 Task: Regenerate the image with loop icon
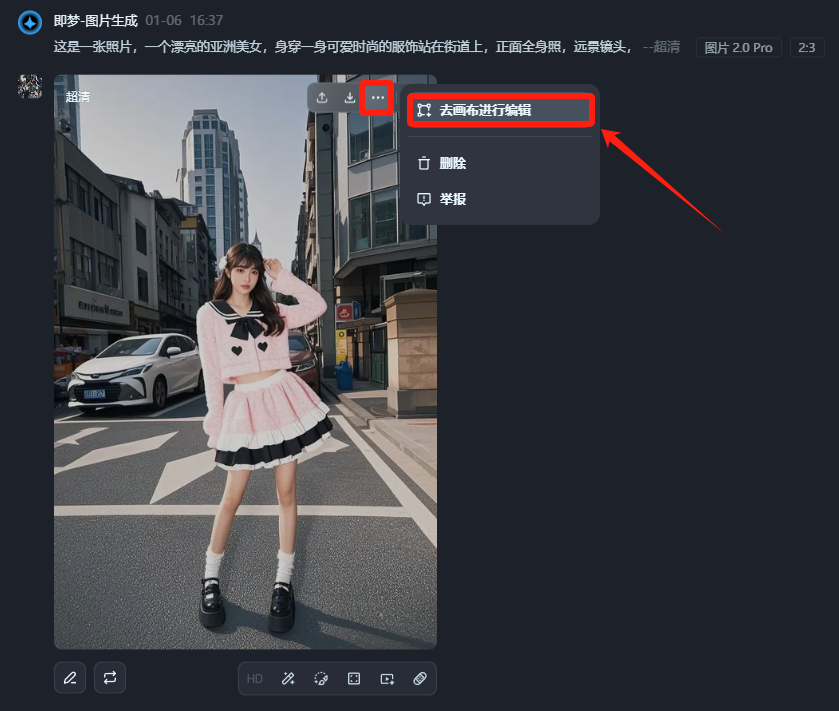[110, 678]
